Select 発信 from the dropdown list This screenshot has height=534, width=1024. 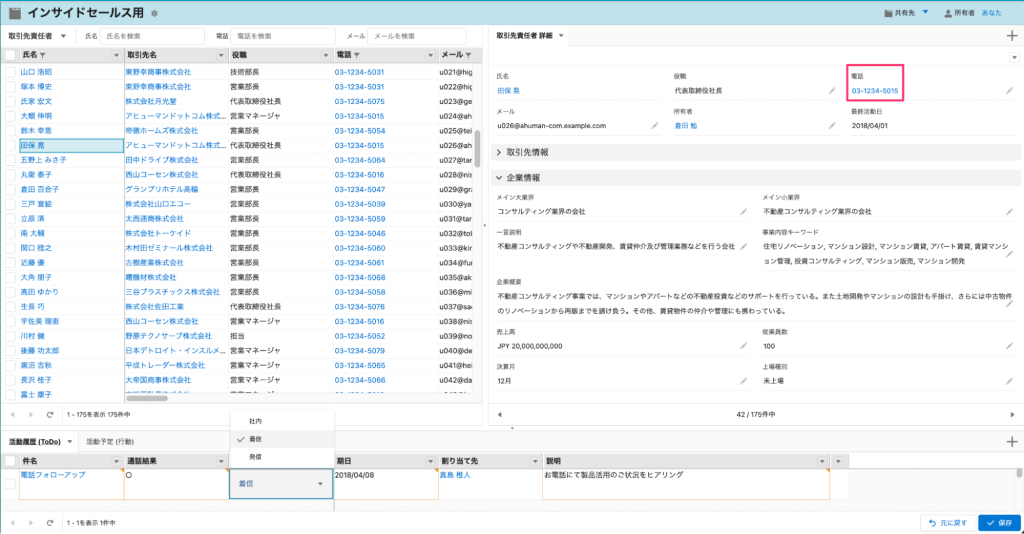tap(282, 457)
